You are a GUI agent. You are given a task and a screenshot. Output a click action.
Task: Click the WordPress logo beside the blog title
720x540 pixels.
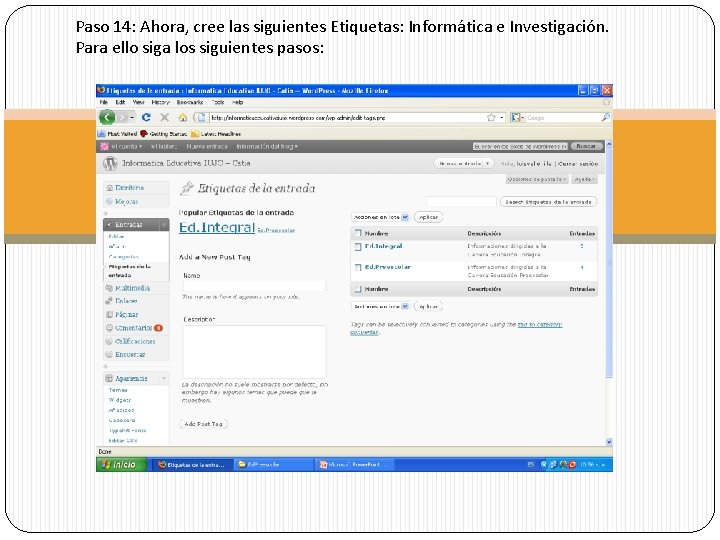(x=110, y=163)
